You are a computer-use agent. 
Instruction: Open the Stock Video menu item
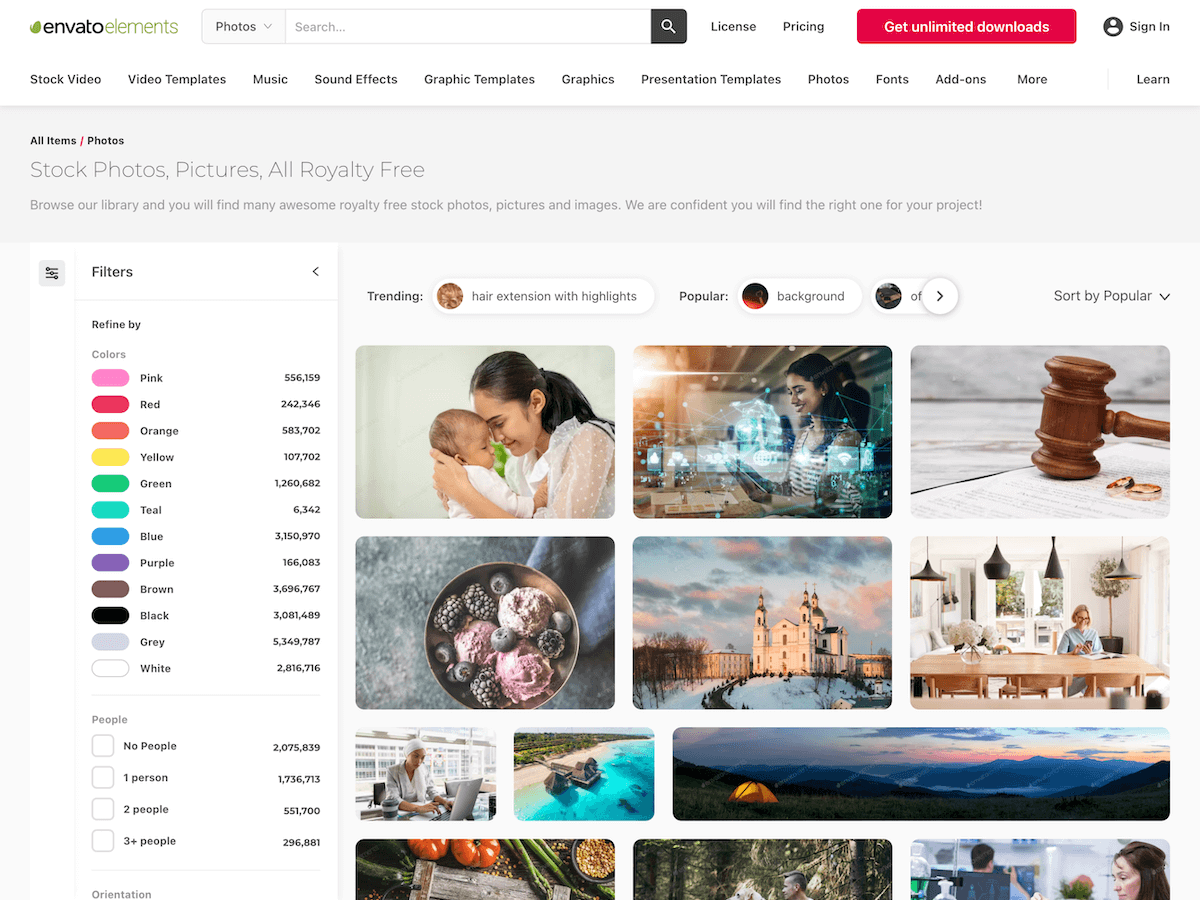(x=66, y=79)
